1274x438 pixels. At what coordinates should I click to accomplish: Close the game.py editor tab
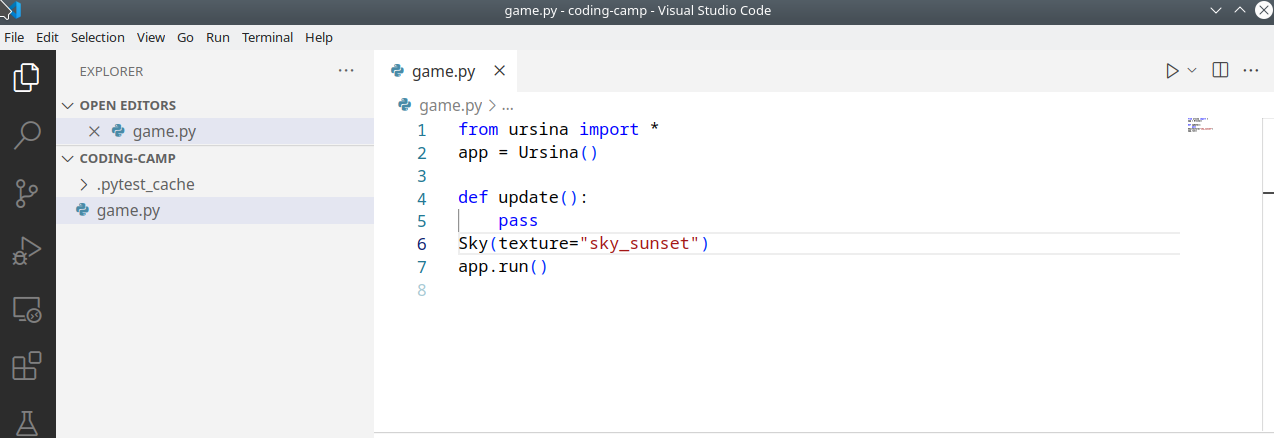coord(500,71)
